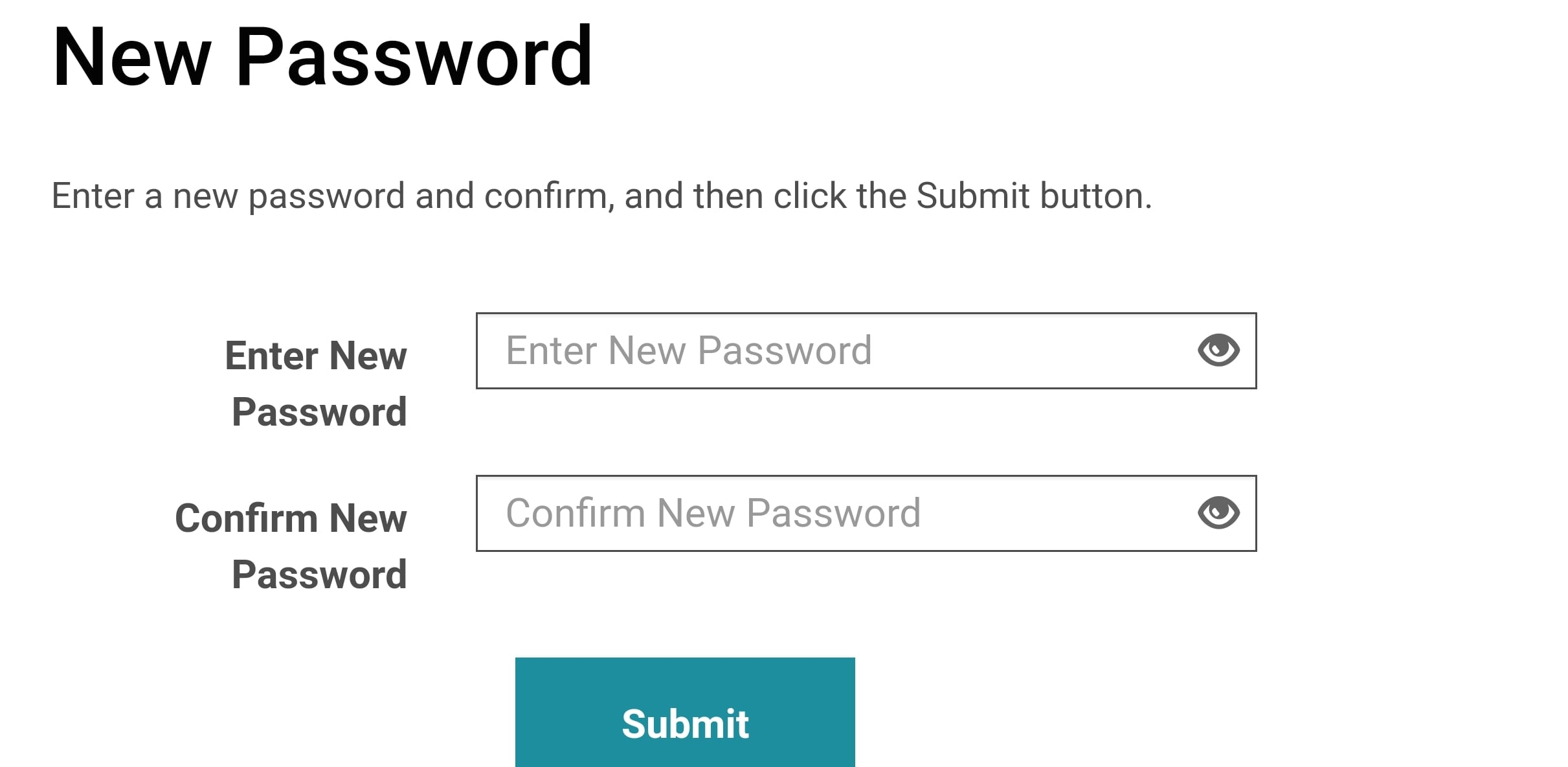Focus the Enter New Password input box

pyautogui.click(x=866, y=350)
